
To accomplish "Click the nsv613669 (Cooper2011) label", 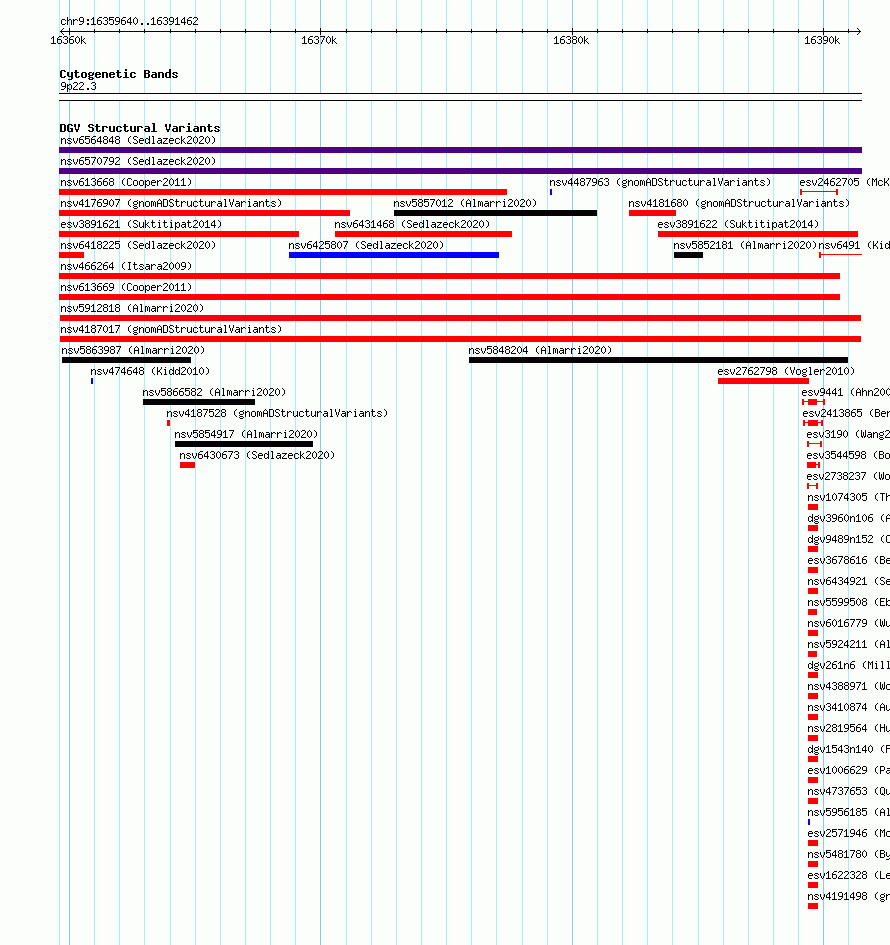I will [126, 287].
